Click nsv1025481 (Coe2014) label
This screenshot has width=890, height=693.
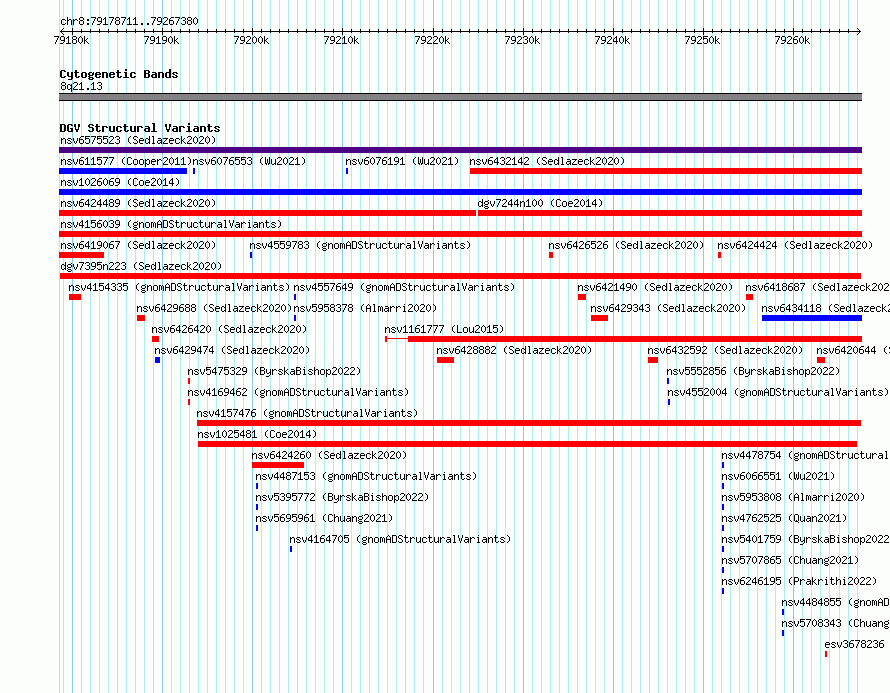click(x=257, y=434)
